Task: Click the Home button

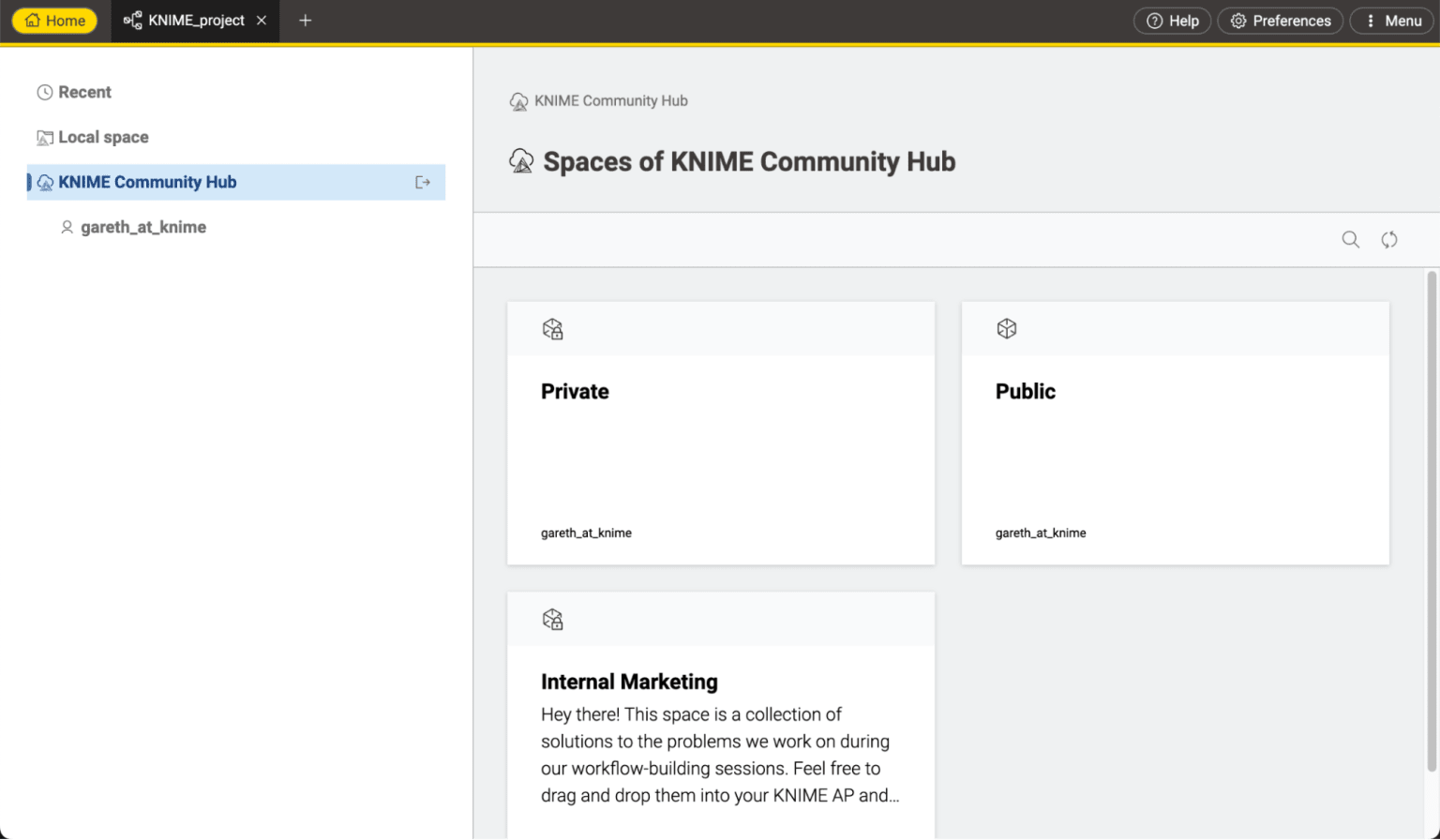Action: pos(54,21)
